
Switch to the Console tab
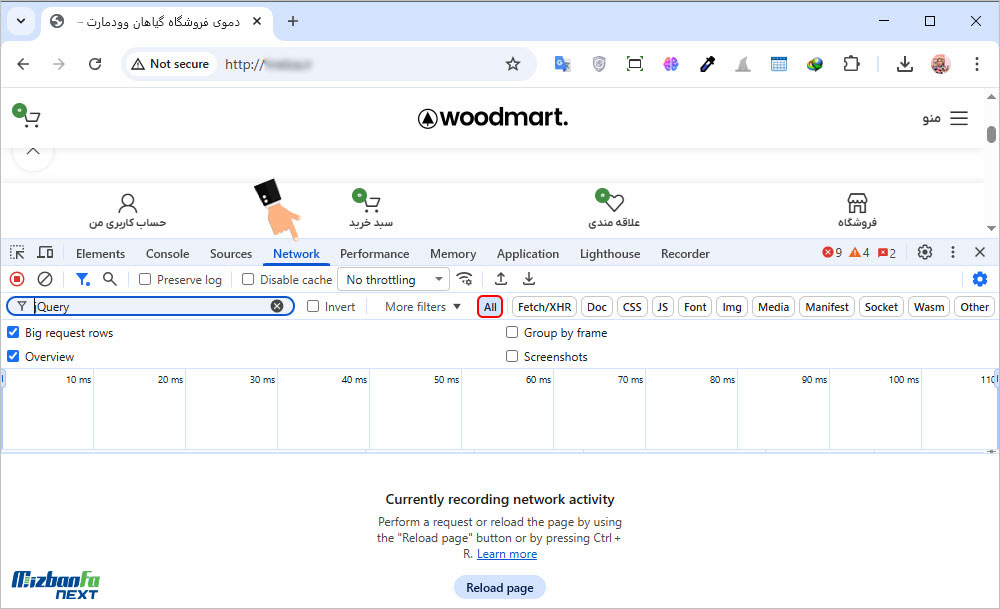point(167,254)
